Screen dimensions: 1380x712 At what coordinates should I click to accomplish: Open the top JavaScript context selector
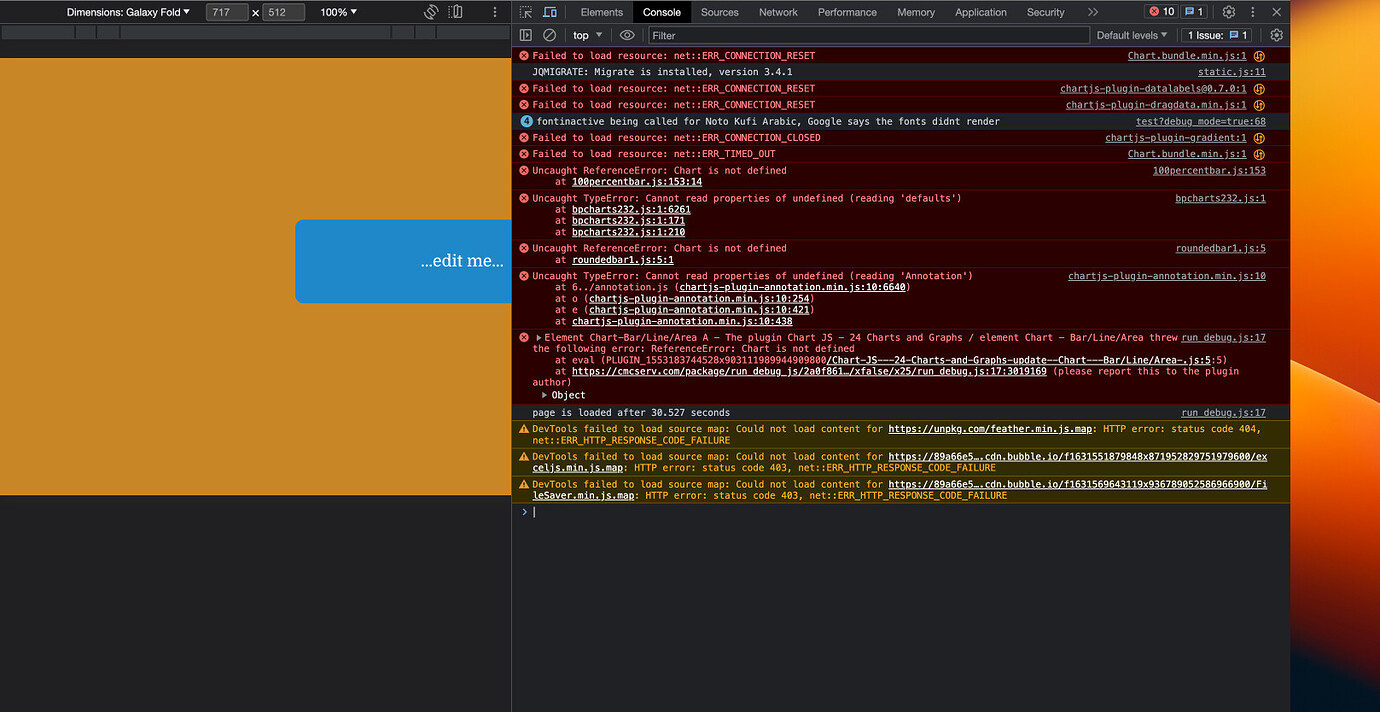point(587,35)
